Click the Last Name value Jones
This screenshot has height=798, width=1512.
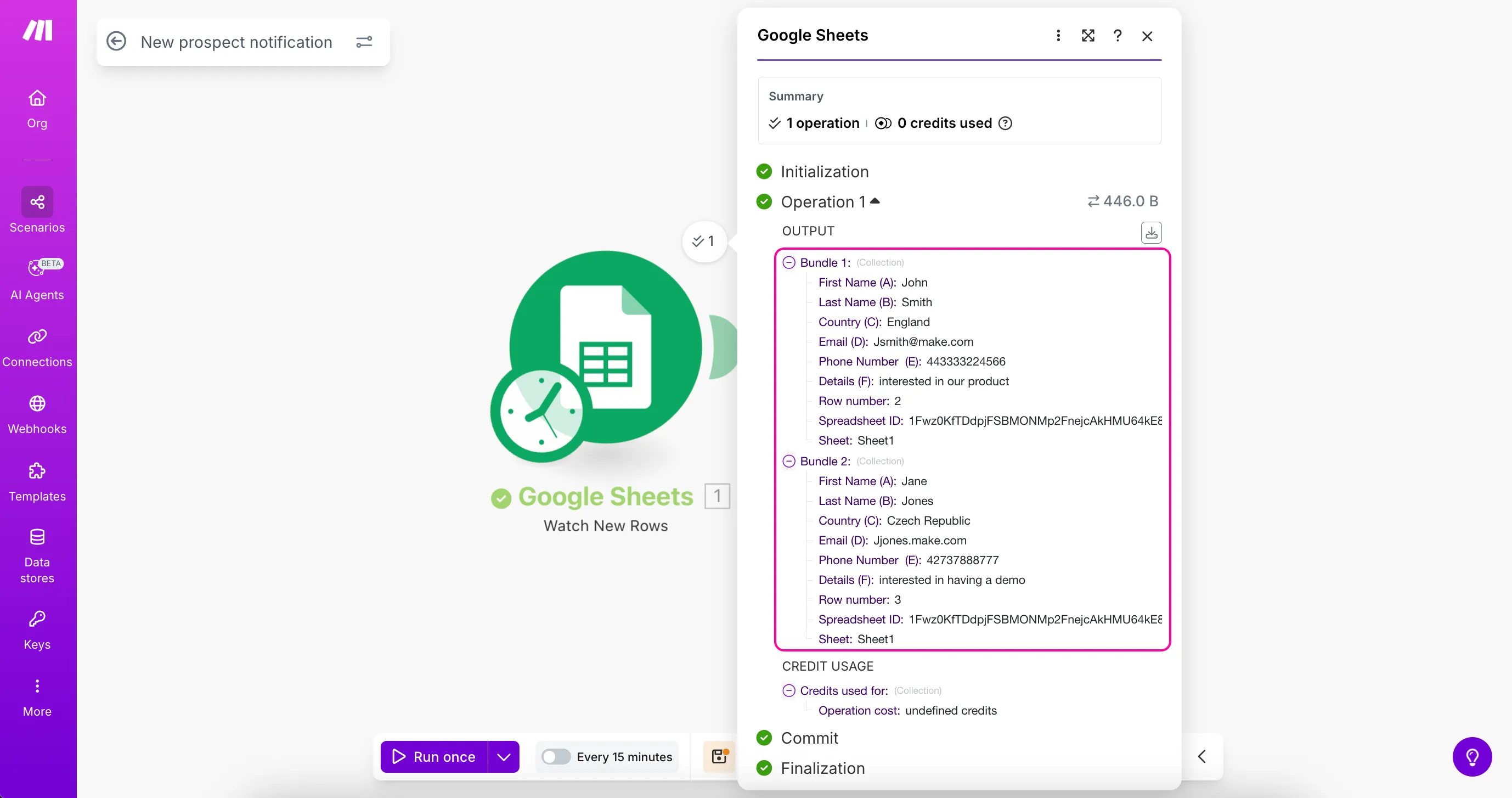point(917,501)
